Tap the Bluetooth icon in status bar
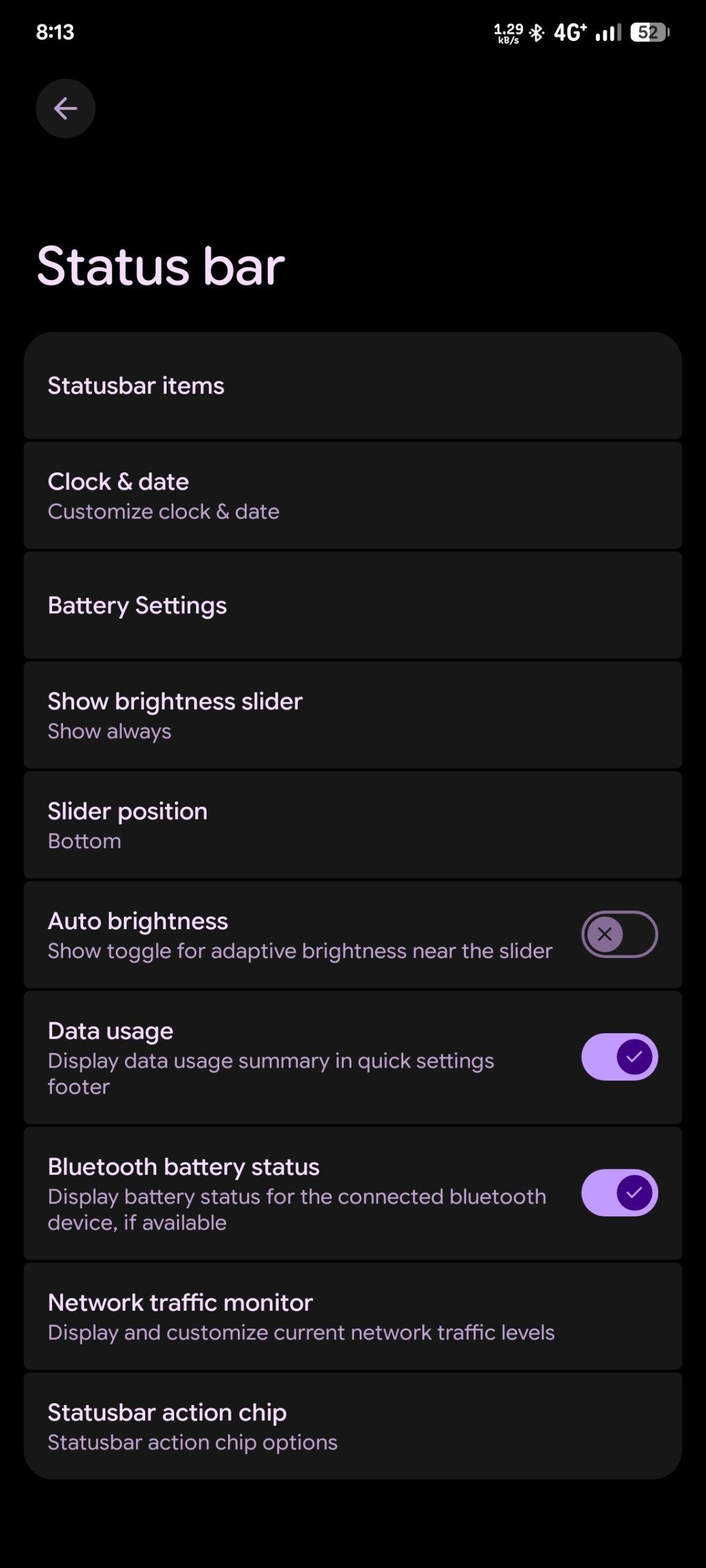The height and width of the screenshot is (1568, 706). coord(537,32)
